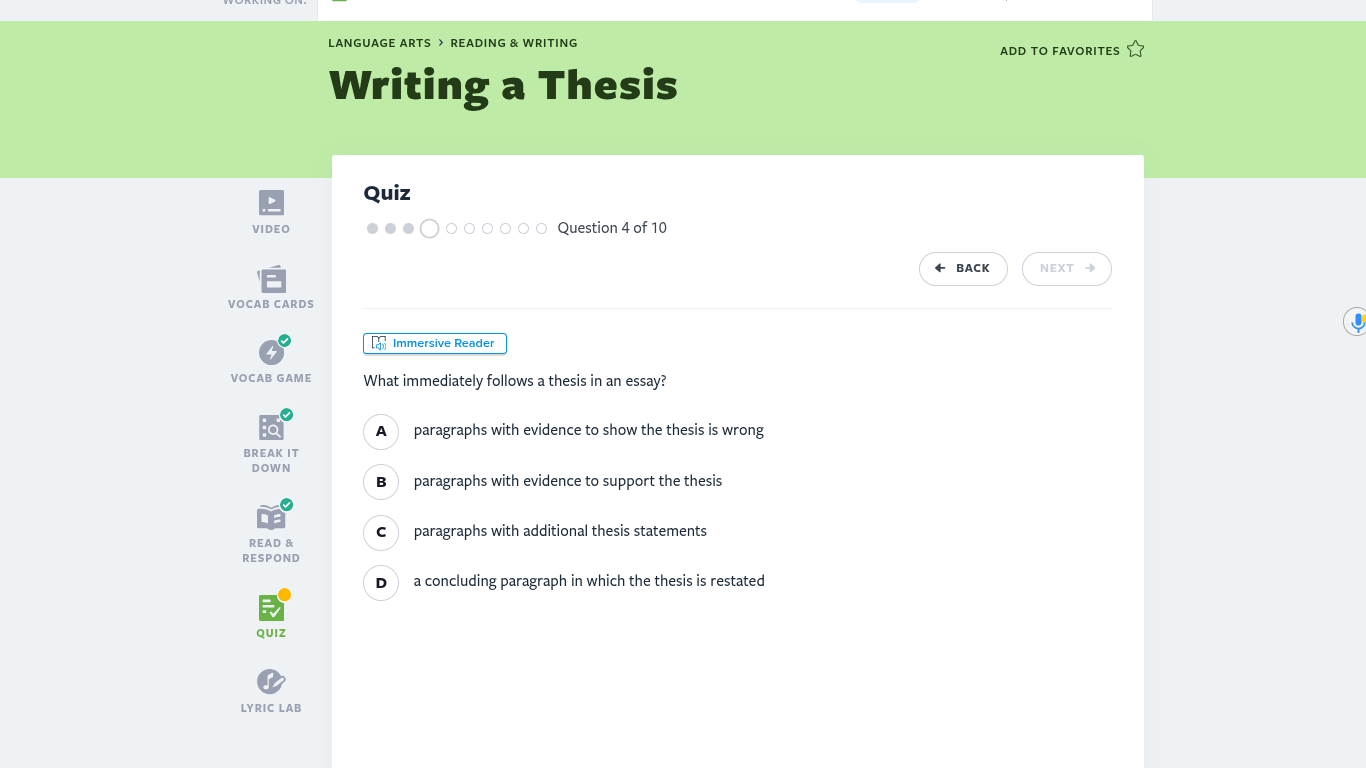Open the Break It Down icon
The height and width of the screenshot is (768, 1366).
[271, 427]
